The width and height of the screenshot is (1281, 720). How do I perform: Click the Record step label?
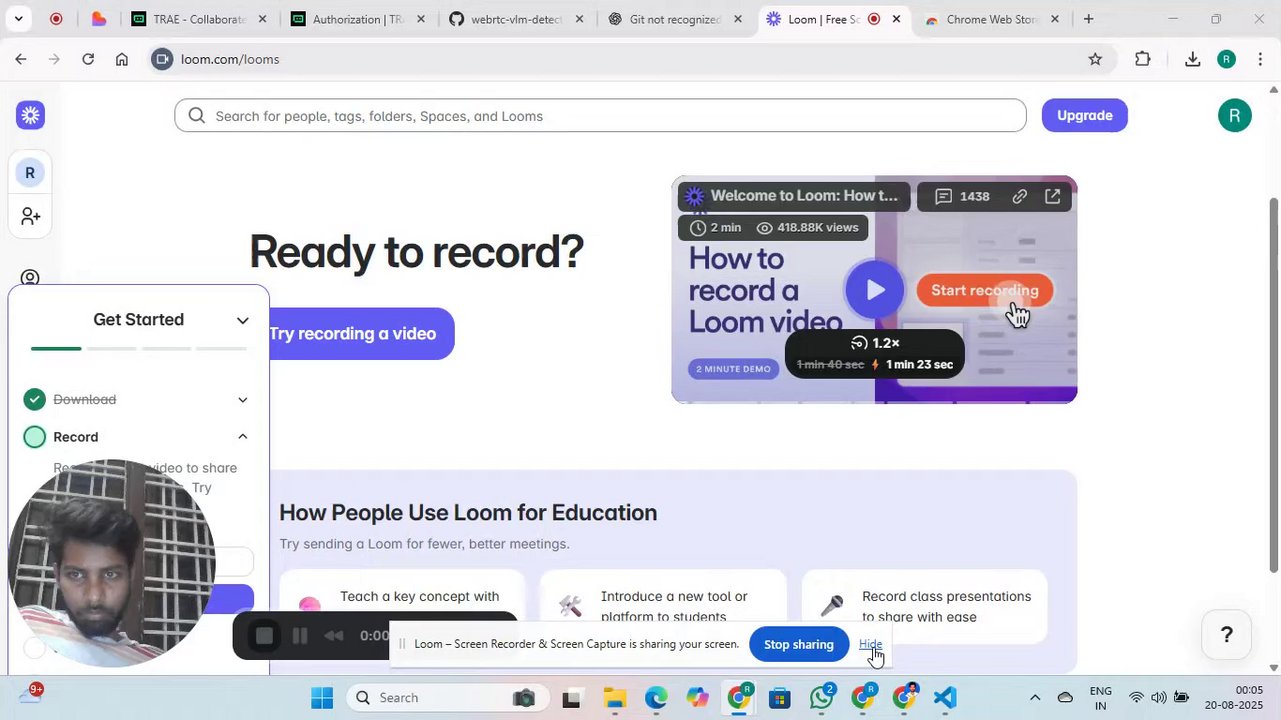coord(76,437)
